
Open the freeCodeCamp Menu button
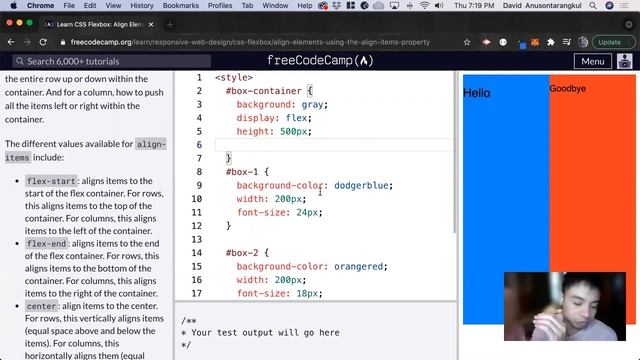[x=593, y=61]
